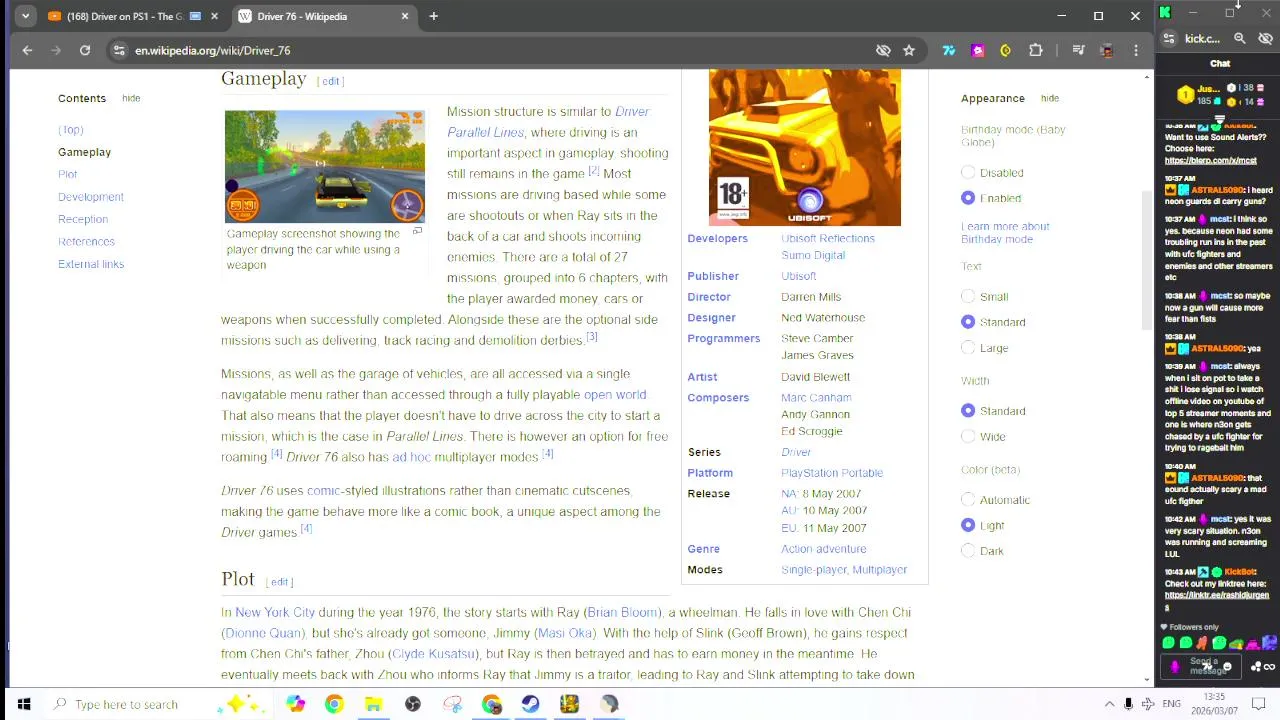Learn more about Birthday mode link
1280x720 pixels.
click(x=1005, y=233)
